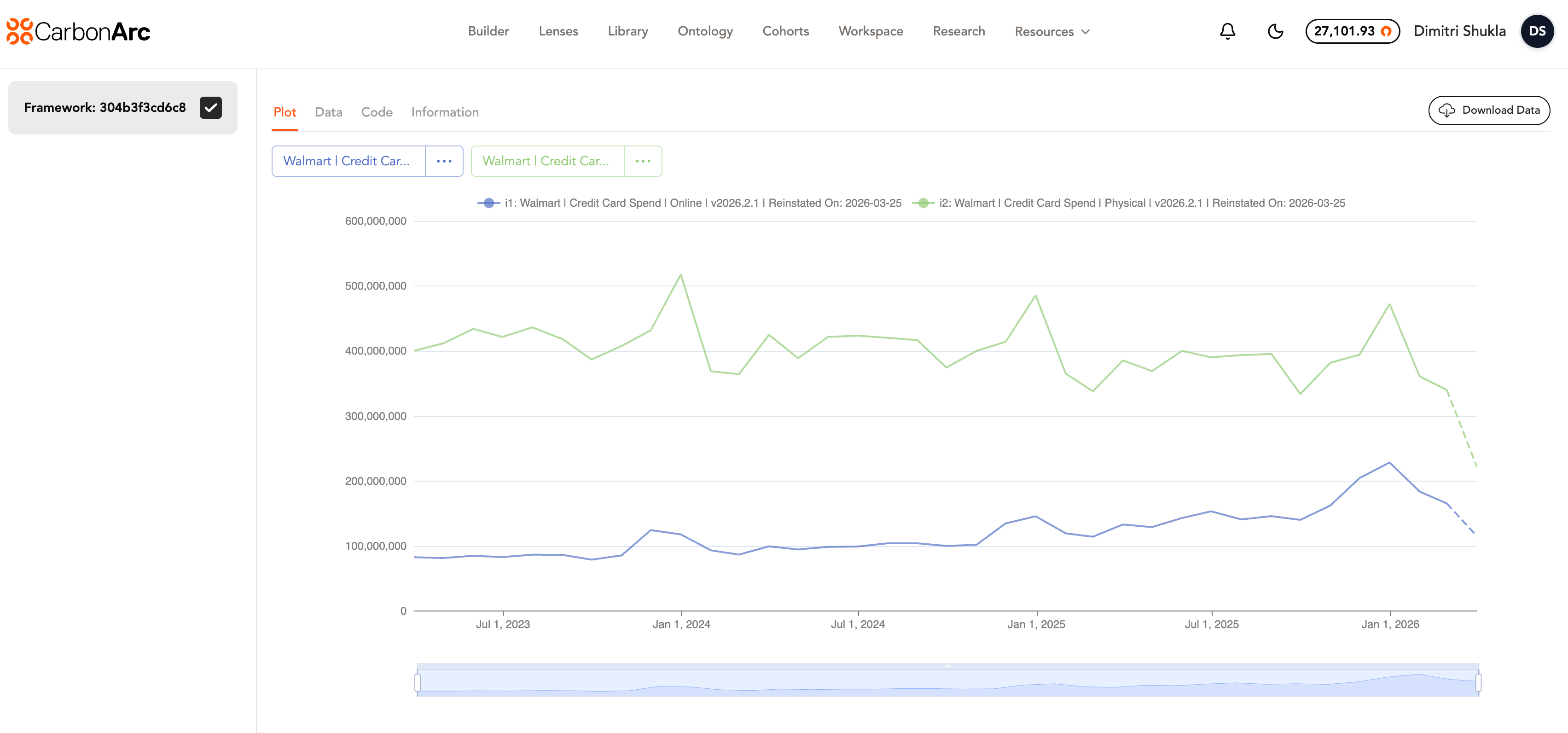Click the CarbonArc logo
The image size is (1568, 733).
tap(78, 31)
